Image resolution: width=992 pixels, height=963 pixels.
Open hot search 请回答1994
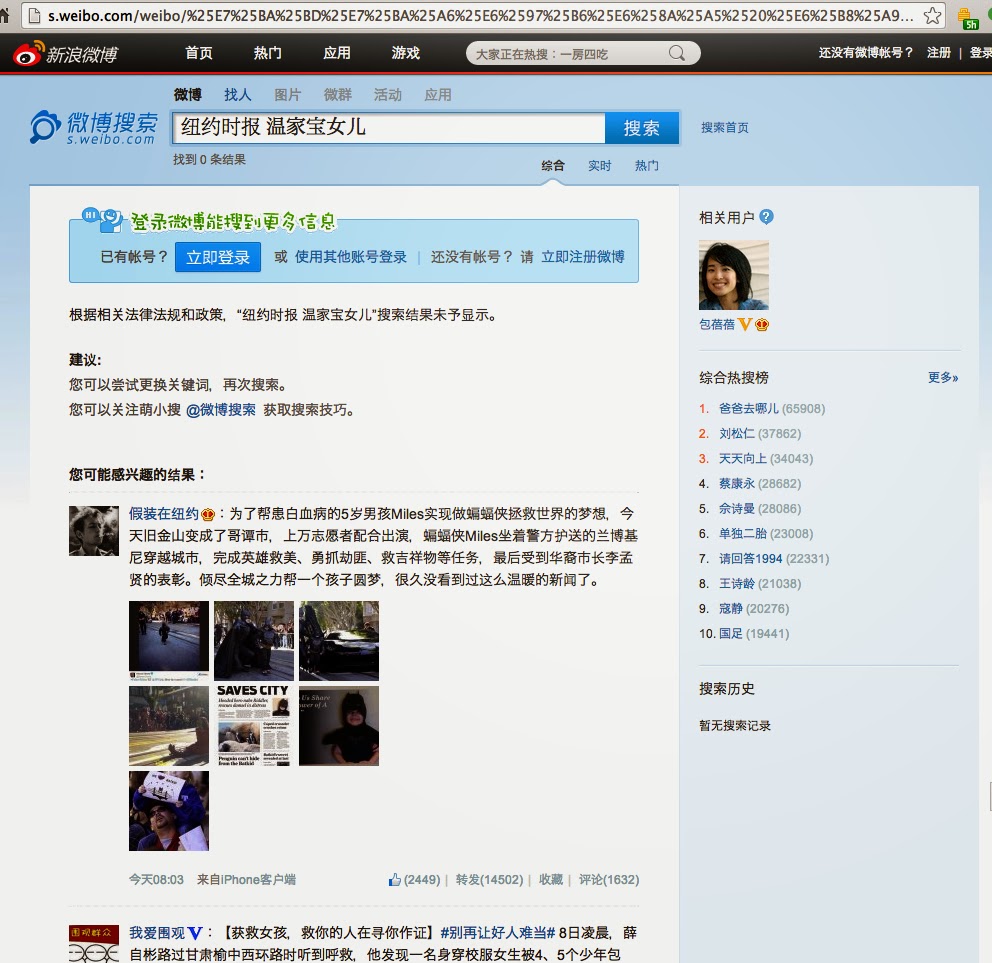750,559
